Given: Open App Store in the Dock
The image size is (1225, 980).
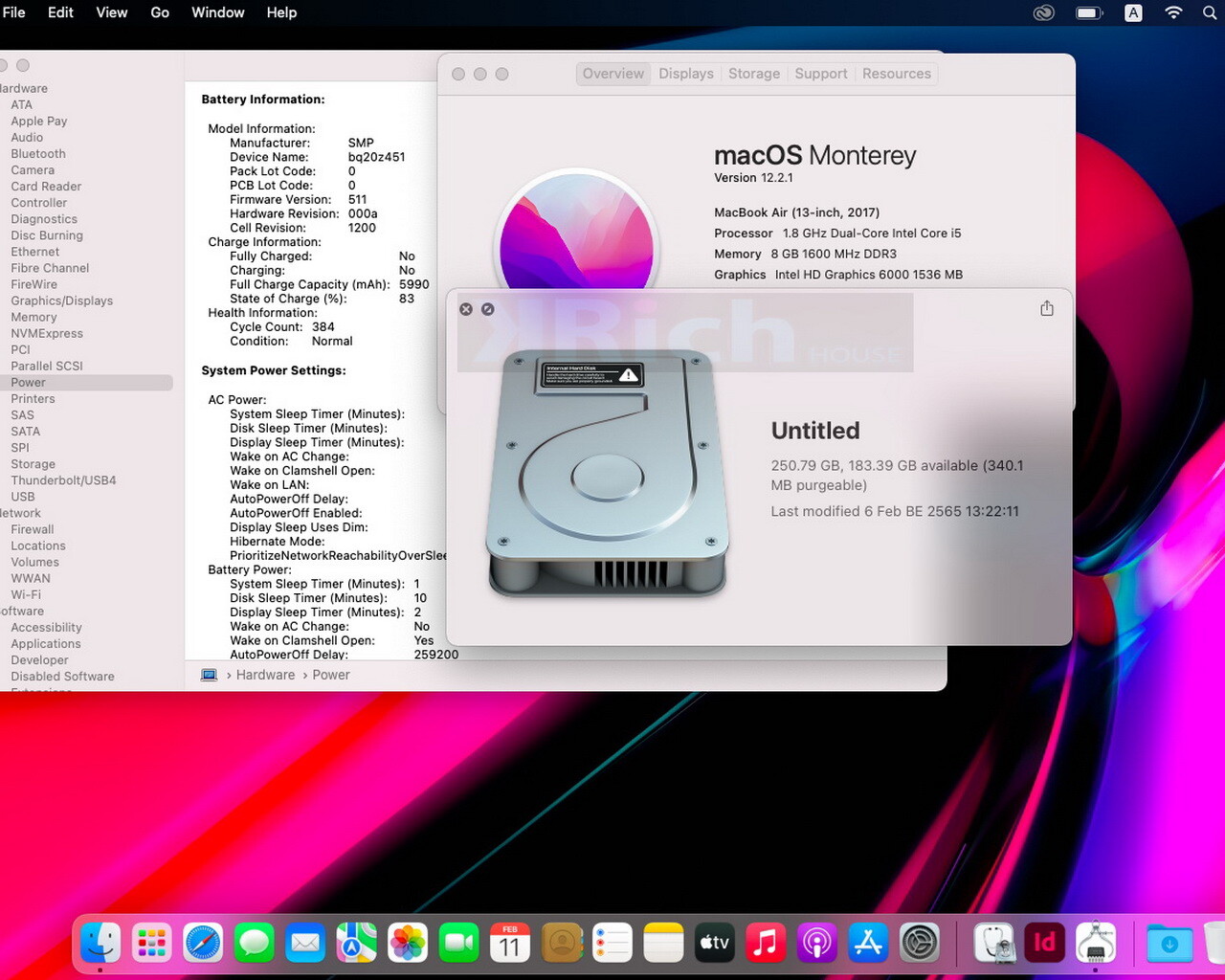Looking at the screenshot, I should 868,943.
